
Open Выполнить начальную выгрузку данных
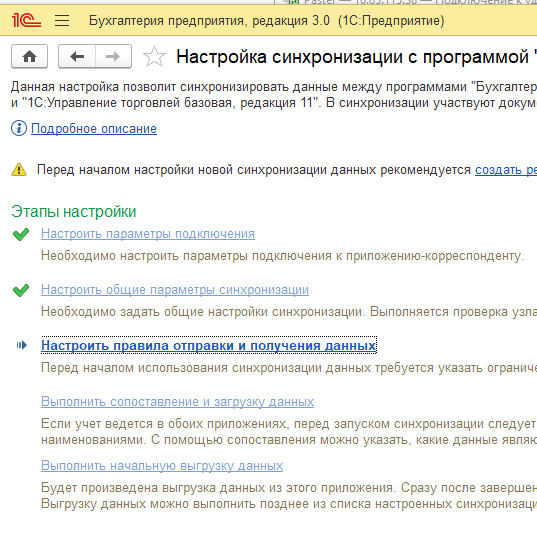(x=162, y=466)
